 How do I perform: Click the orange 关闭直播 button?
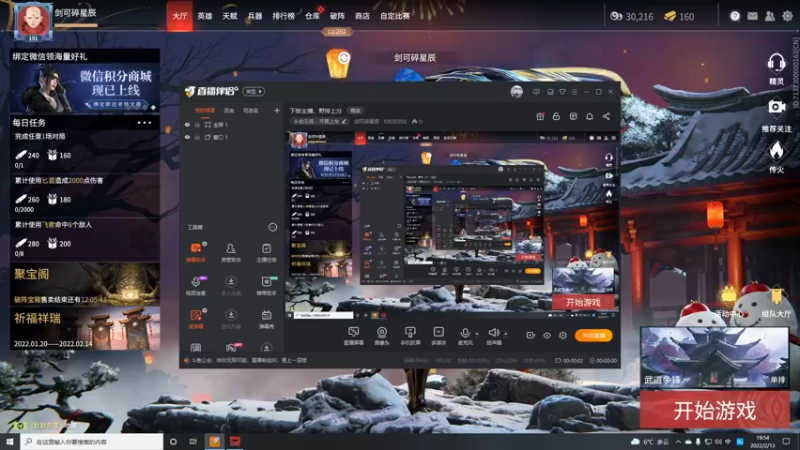[594, 336]
